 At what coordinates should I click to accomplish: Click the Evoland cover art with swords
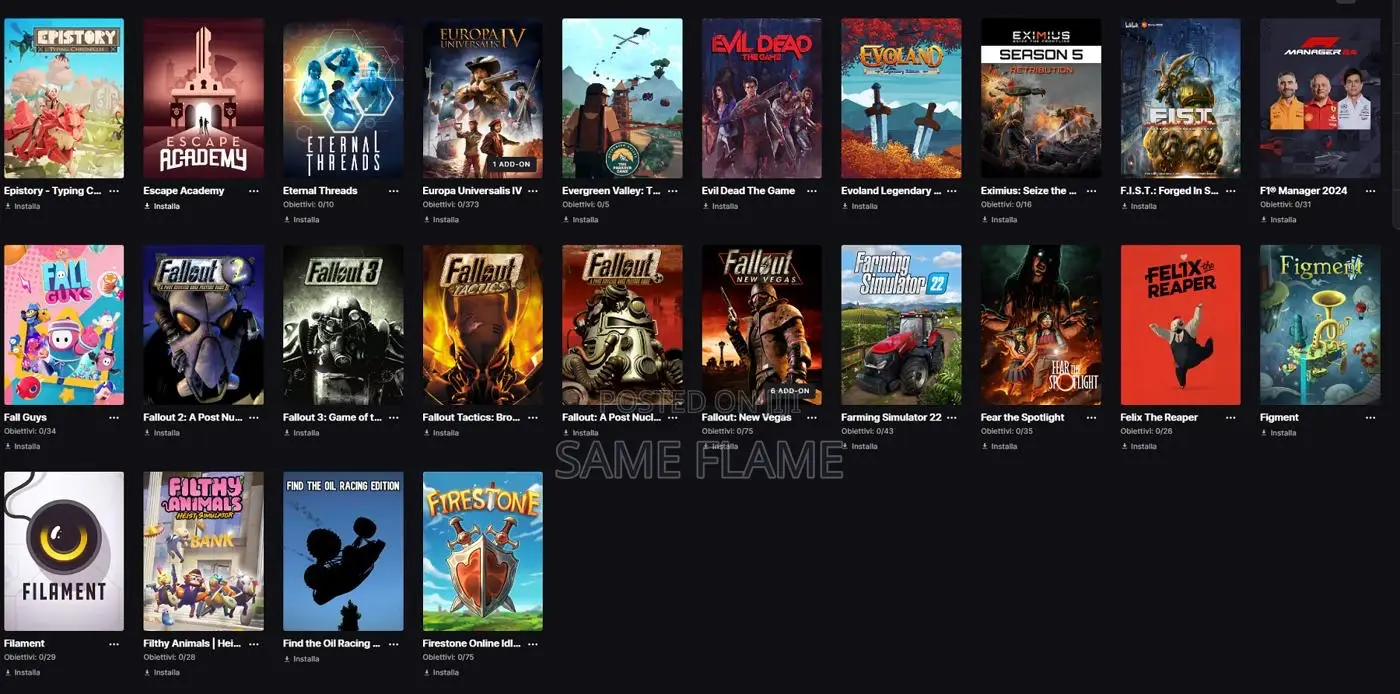coord(901,98)
